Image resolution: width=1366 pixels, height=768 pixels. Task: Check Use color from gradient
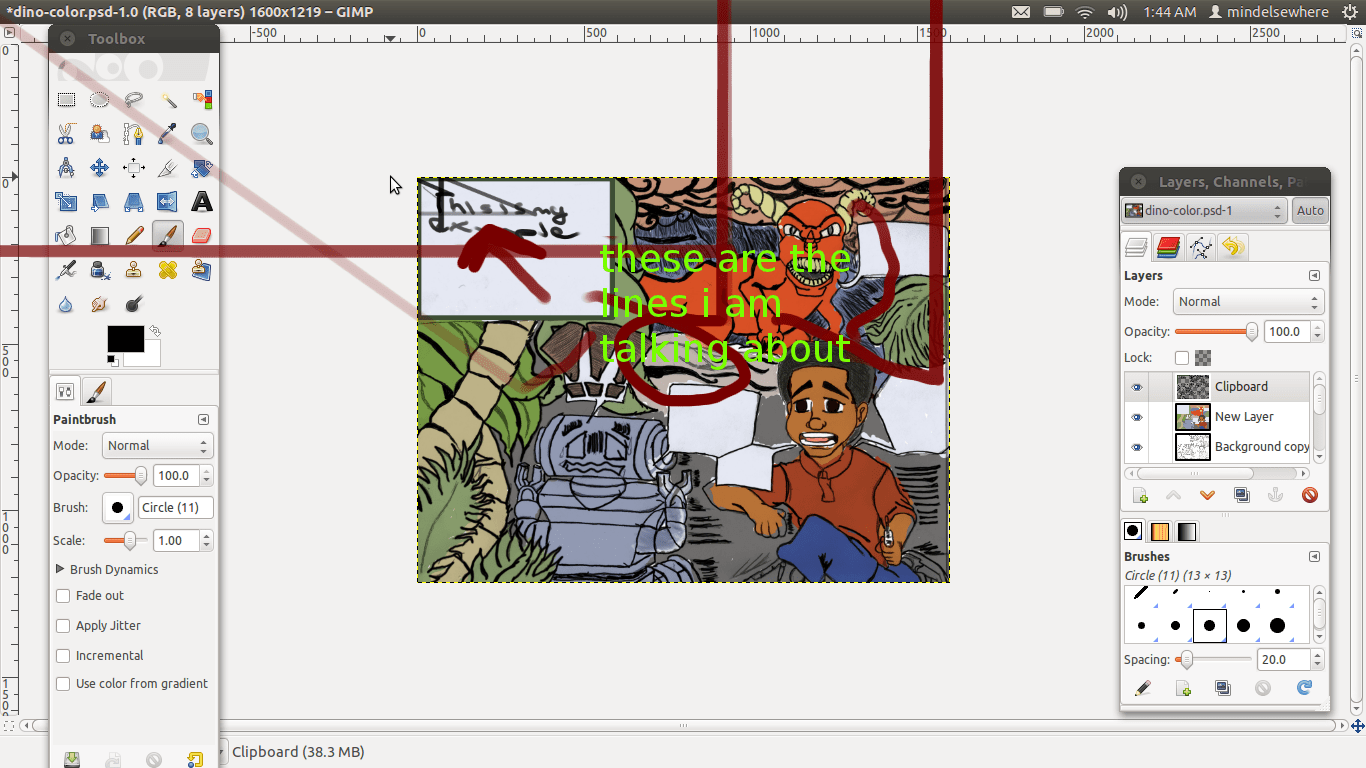(x=63, y=684)
